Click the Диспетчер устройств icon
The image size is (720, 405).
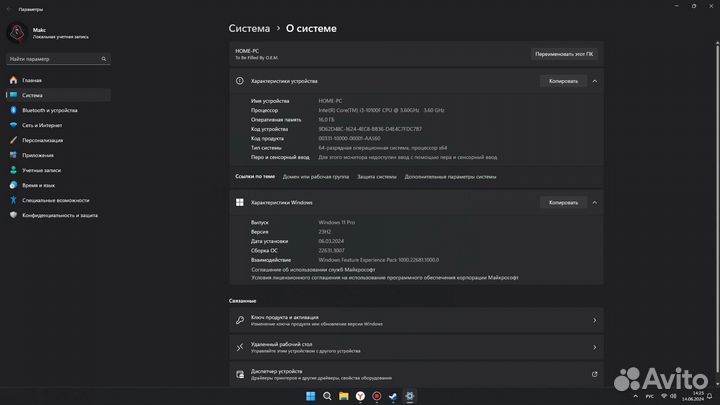click(240, 375)
